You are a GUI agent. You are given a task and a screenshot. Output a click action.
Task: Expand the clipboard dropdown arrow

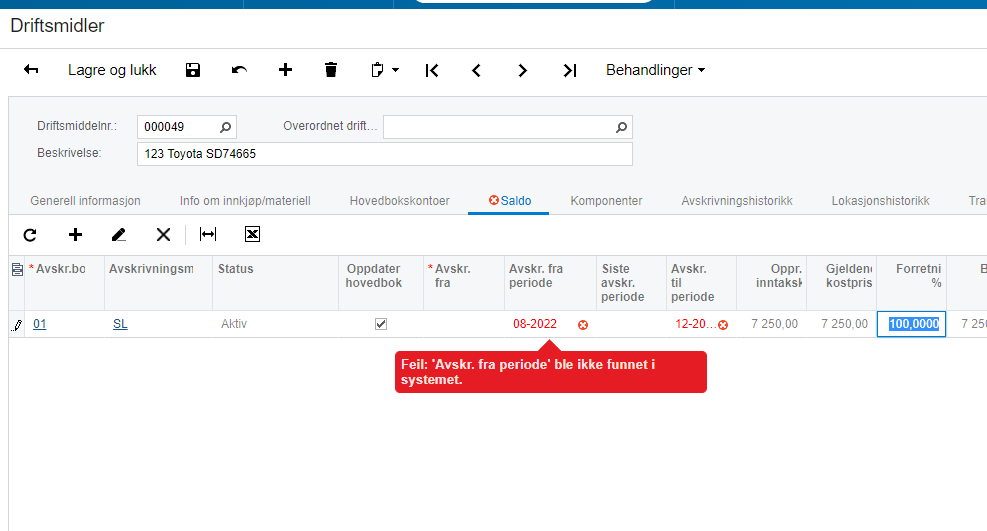pyautogui.click(x=395, y=70)
